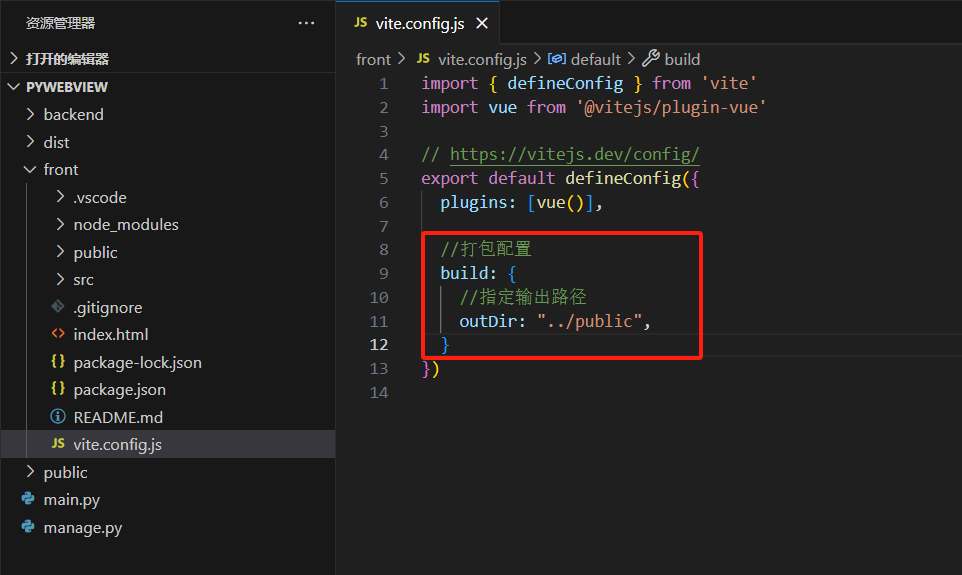Open the https://vitejs.dev/config/ link

point(574,154)
